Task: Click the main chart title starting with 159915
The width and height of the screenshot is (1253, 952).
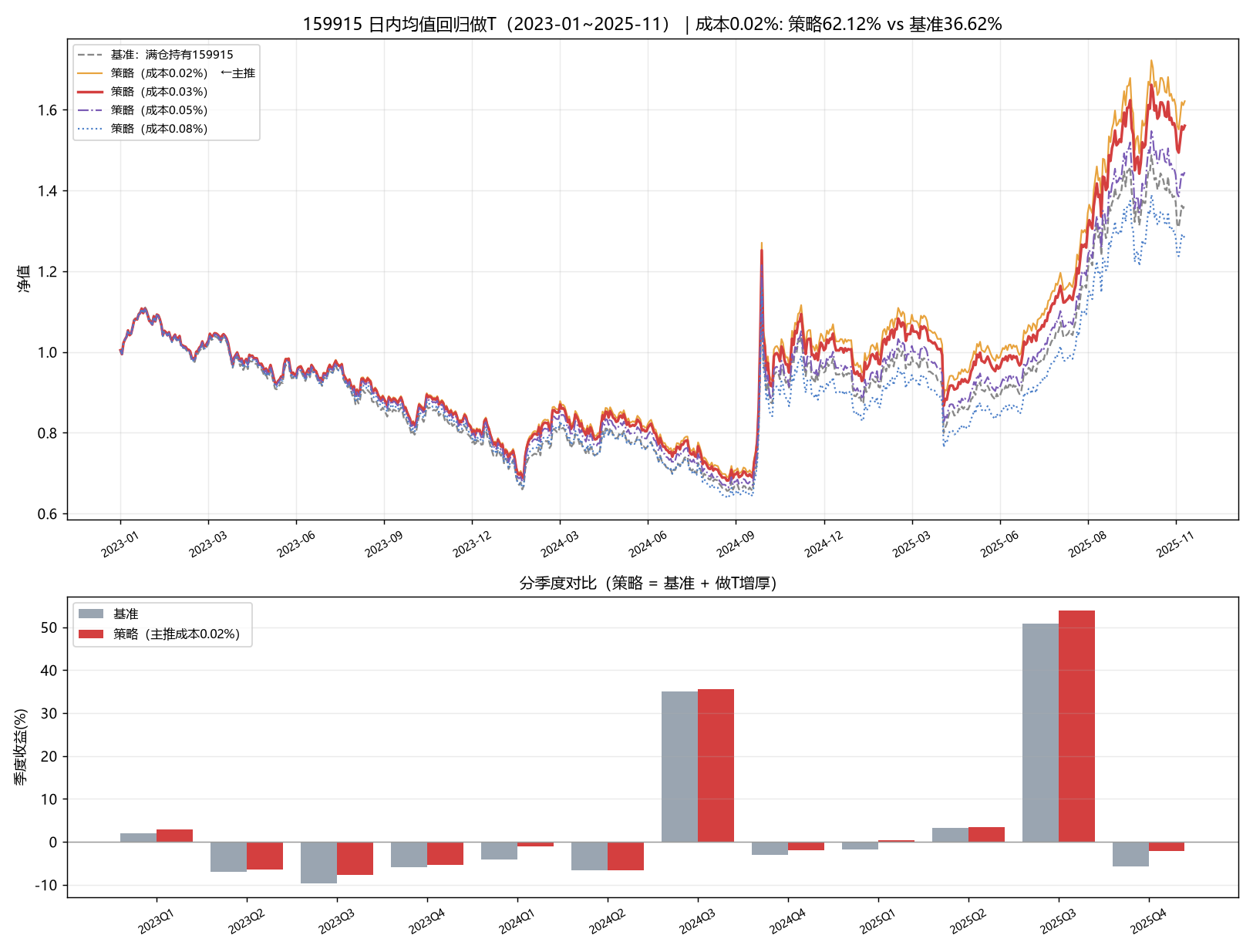Action: click(652, 24)
